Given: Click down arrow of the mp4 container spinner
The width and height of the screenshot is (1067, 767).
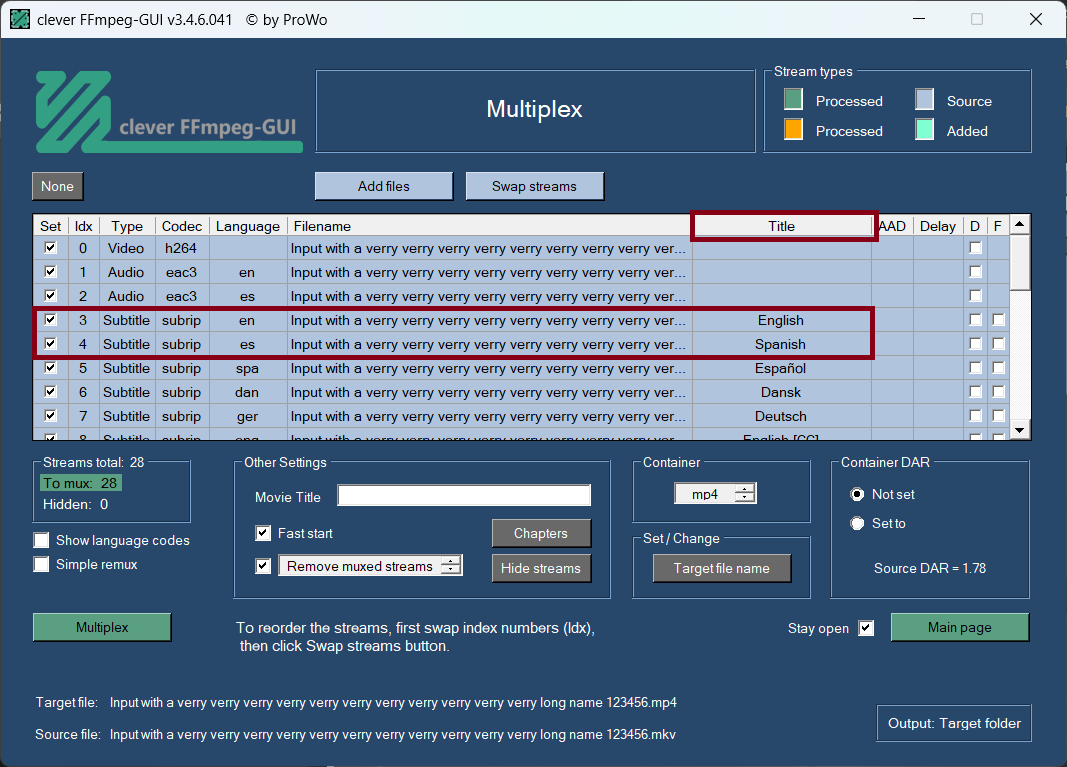Looking at the screenshot, I should pos(746,498).
